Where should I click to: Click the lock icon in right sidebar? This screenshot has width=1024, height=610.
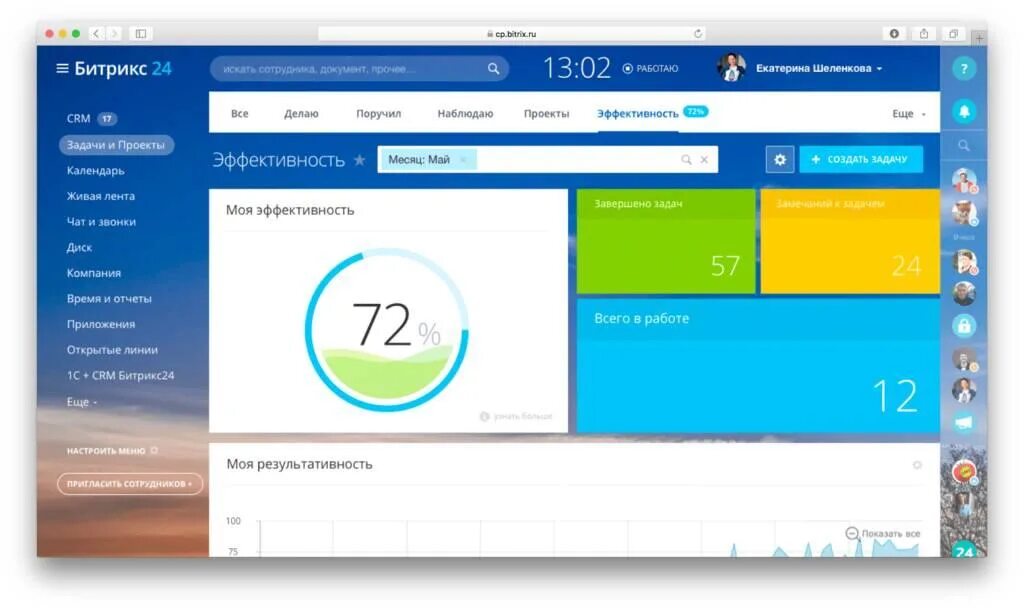pyautogui.click(x=964, y=325)
